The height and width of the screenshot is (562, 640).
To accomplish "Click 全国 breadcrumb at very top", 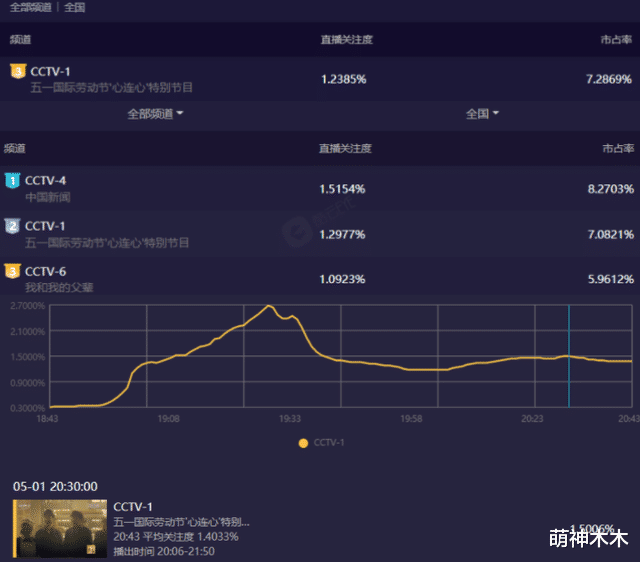I will coord(74,7).
